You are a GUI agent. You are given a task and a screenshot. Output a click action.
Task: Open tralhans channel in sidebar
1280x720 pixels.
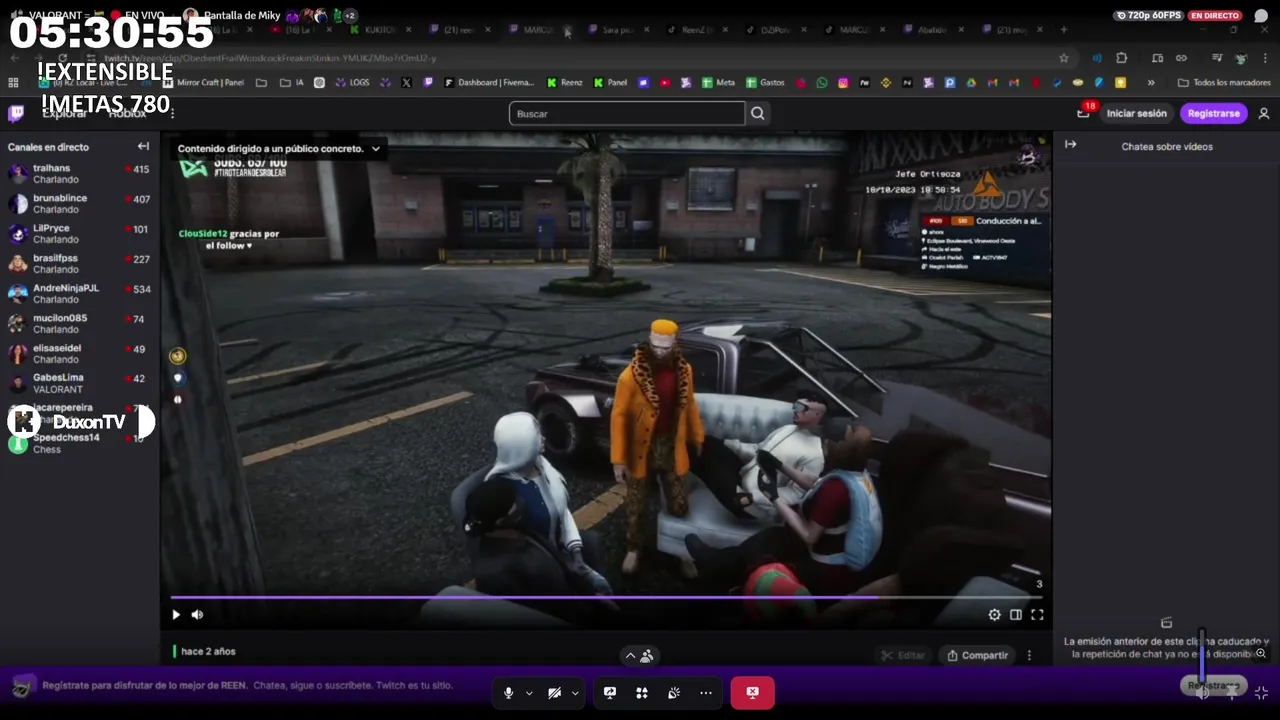tap(79, 174)
